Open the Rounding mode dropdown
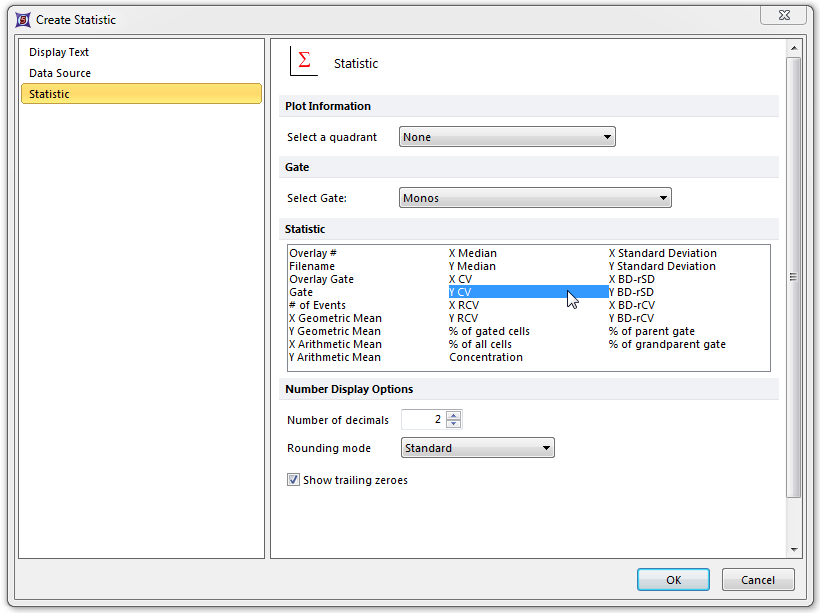Viewport: 820px width, 613px height. 477,448
